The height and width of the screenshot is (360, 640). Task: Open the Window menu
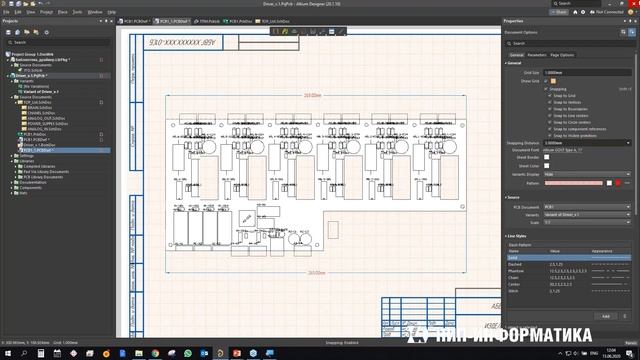(x=95, y=12)
